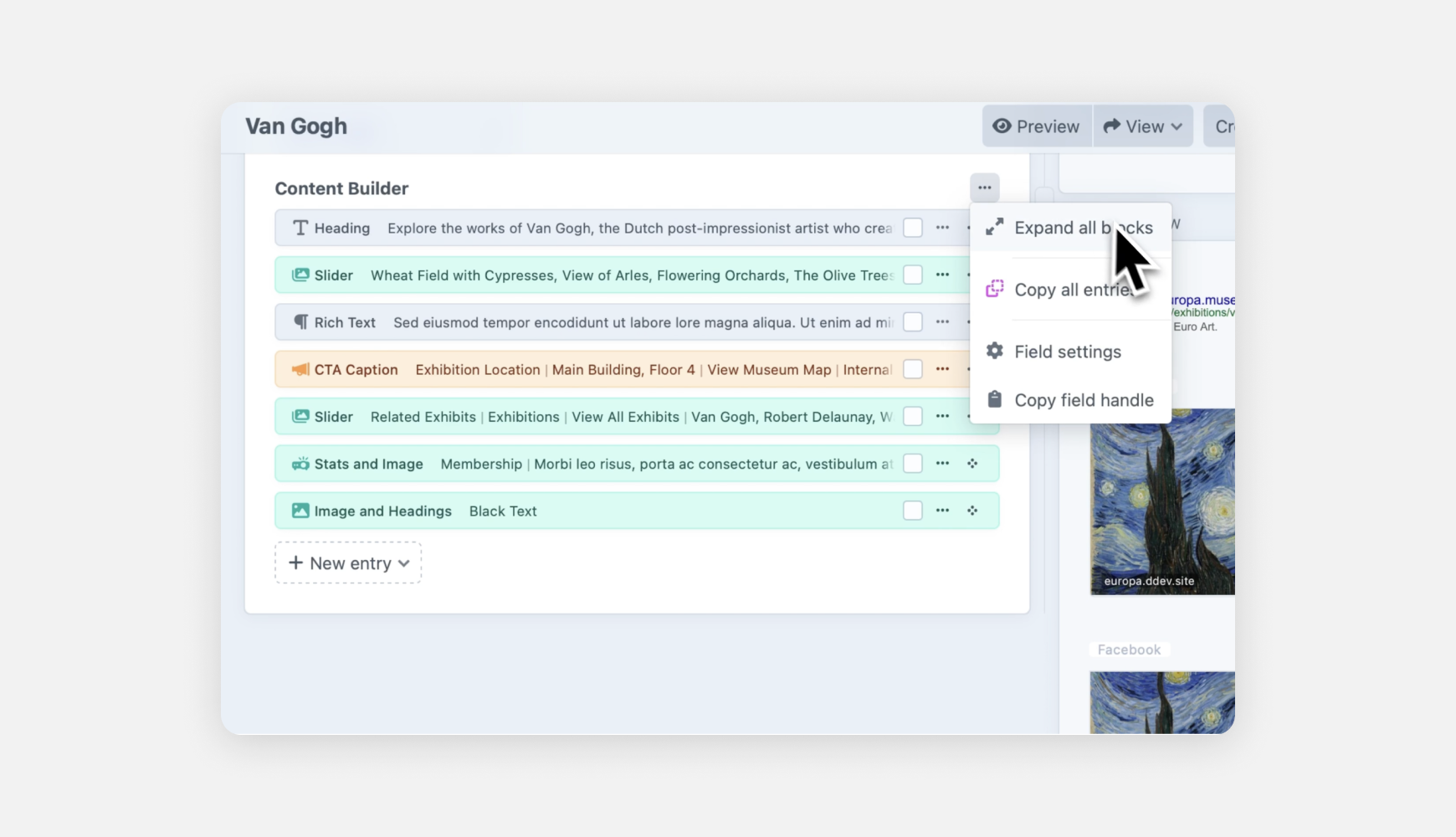
Task: Click the 'Membership' preview text
Action: [x=481, y=464]
